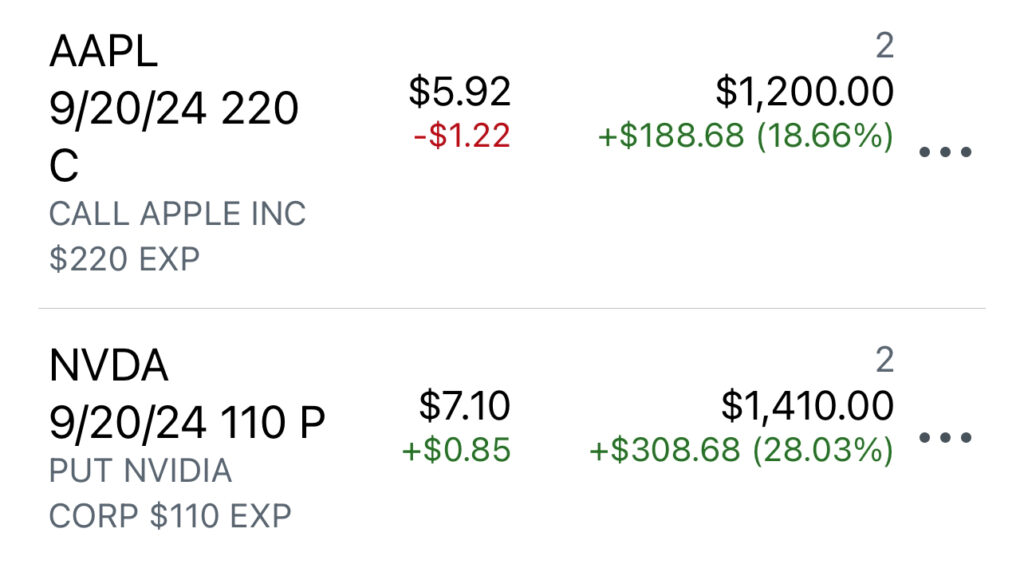The image size is (1024, 564).
Task: Select the NVDA ticker symbol
Action: pos(108,366)
